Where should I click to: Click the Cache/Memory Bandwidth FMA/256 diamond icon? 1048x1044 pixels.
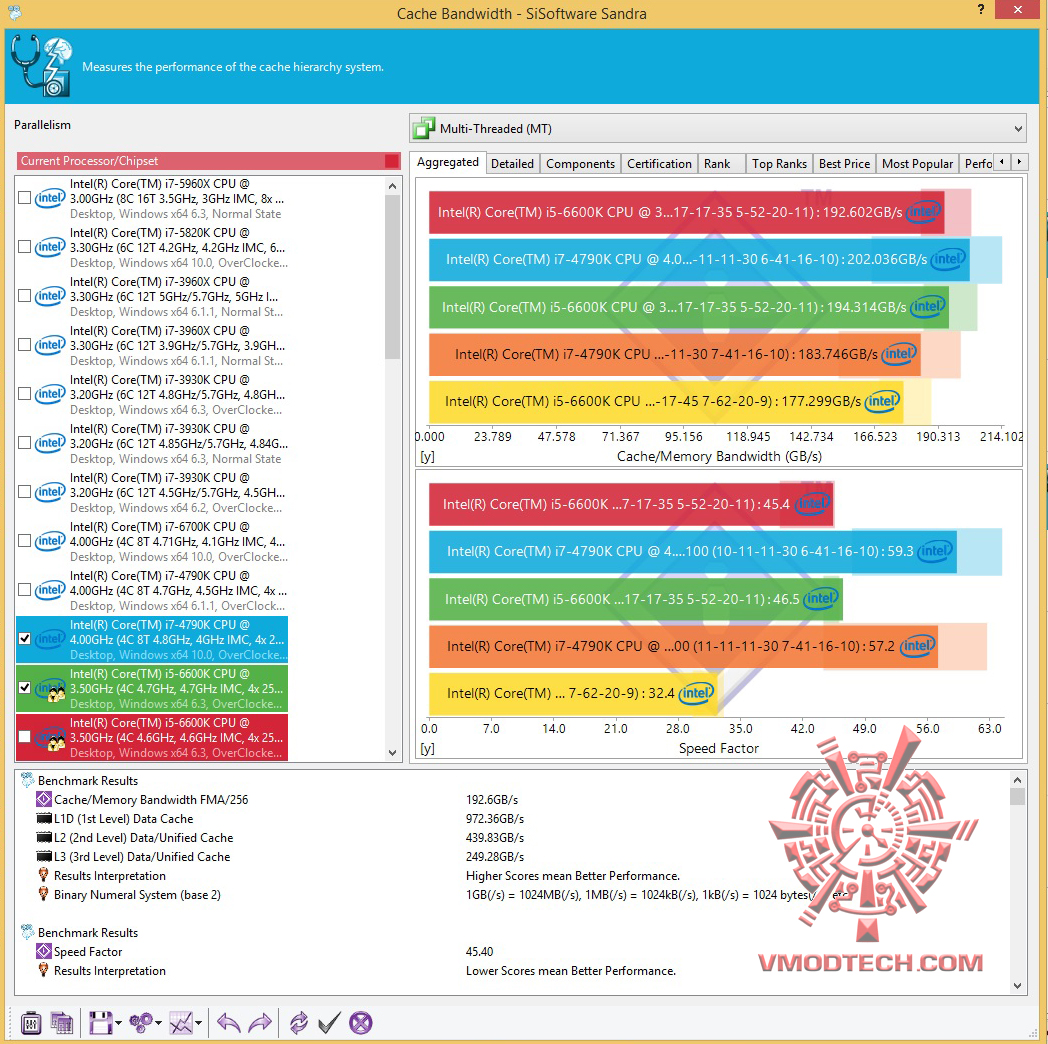click(43, 799)
